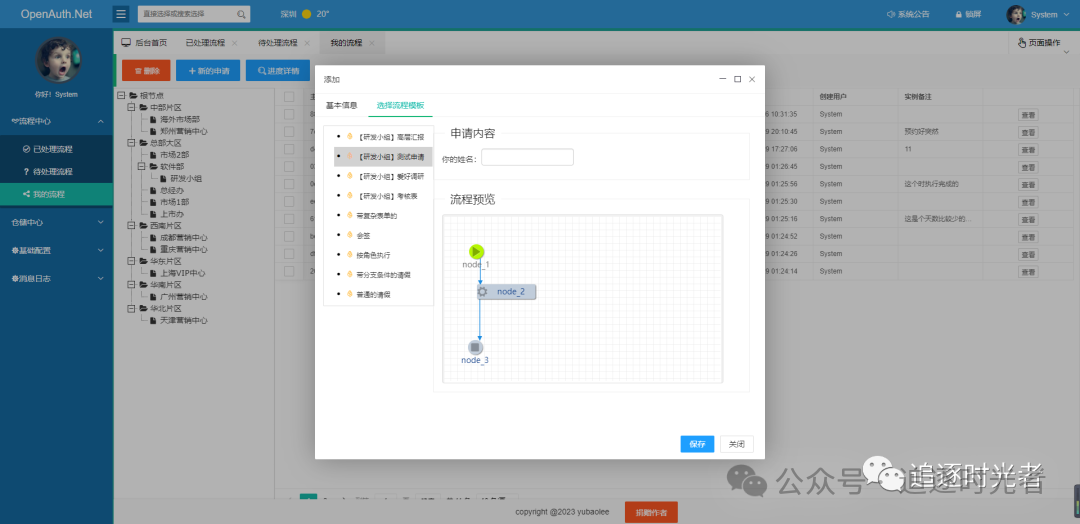Screen dimensions: 1080x524
Task: Focus the 你的姓名 text input
Action: point(528,158)
